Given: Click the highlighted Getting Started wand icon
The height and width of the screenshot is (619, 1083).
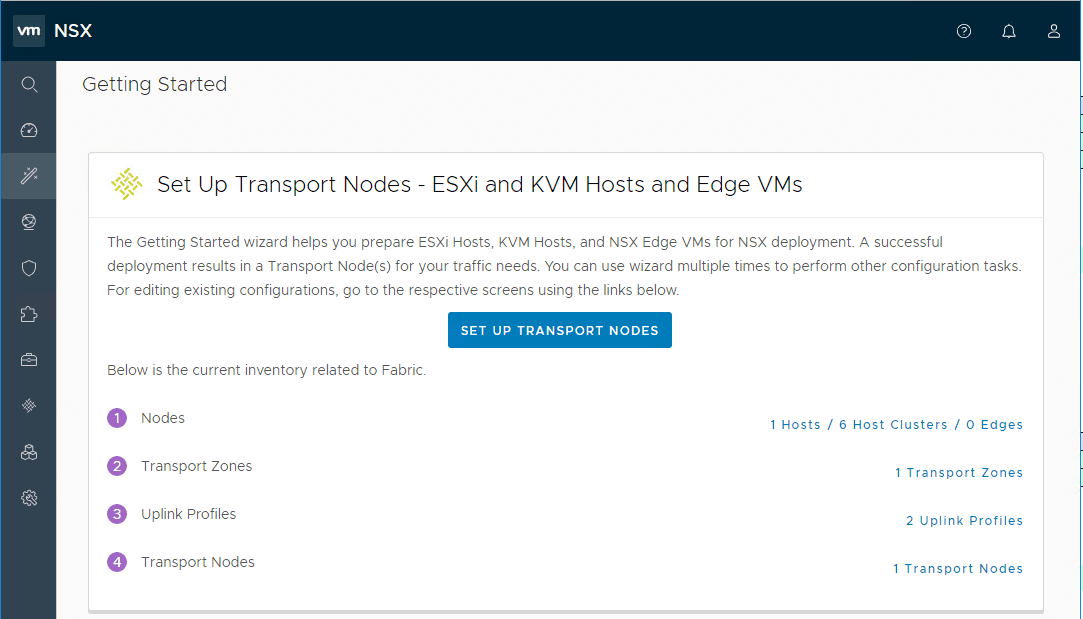Looking at the screenshot, I should click(x=29, y=175).
